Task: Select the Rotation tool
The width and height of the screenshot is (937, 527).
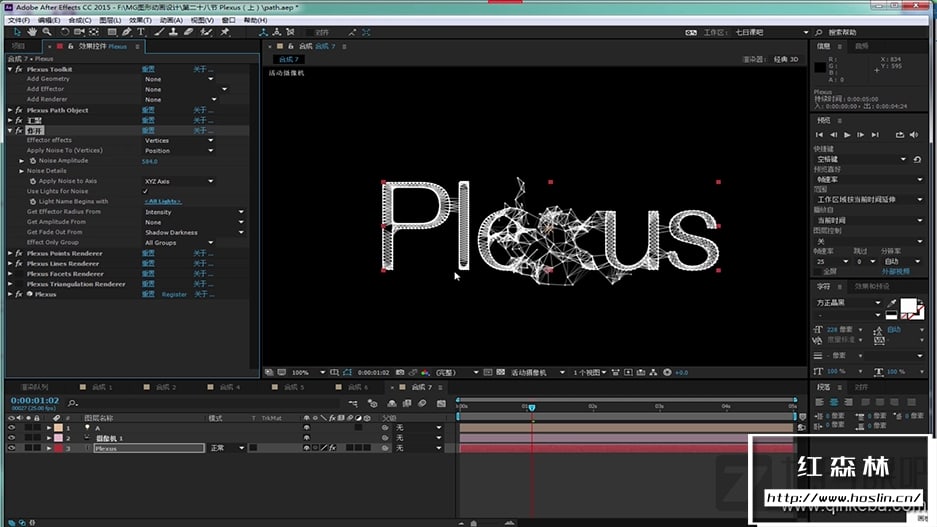Action: click(65, 32)
